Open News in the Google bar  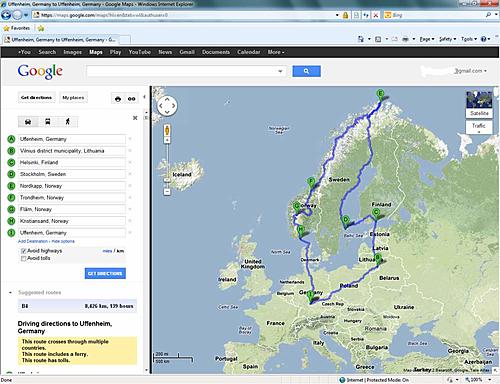165,52
